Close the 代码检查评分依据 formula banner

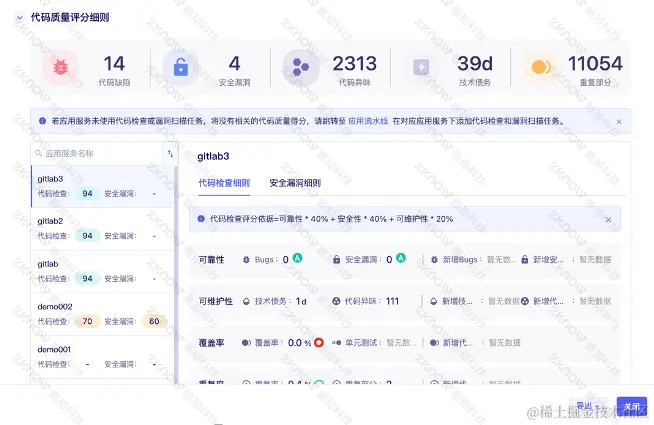(609, 219)
